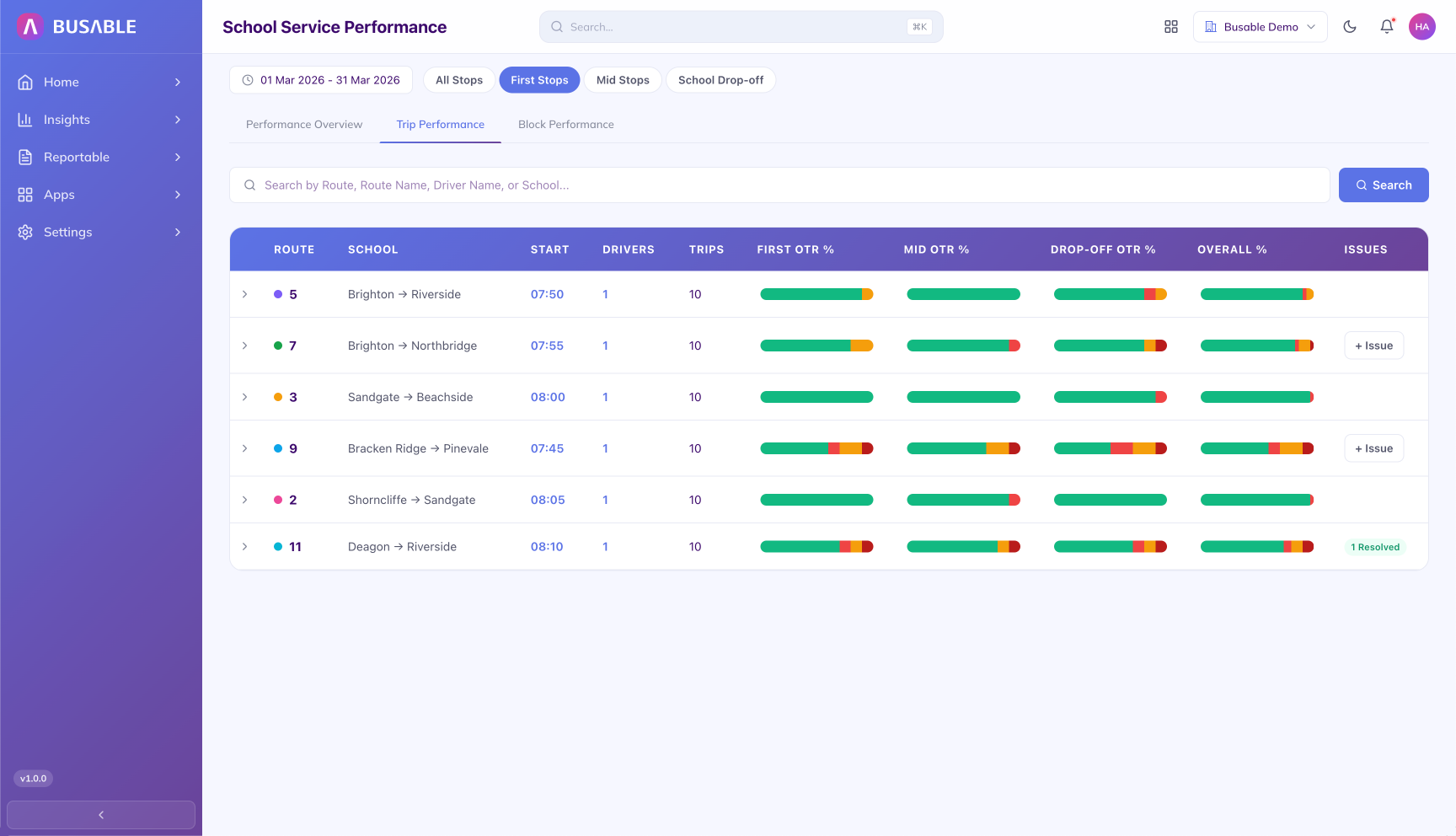
Task: Click the clock icon in date range
Action: (x=248, y=80)
